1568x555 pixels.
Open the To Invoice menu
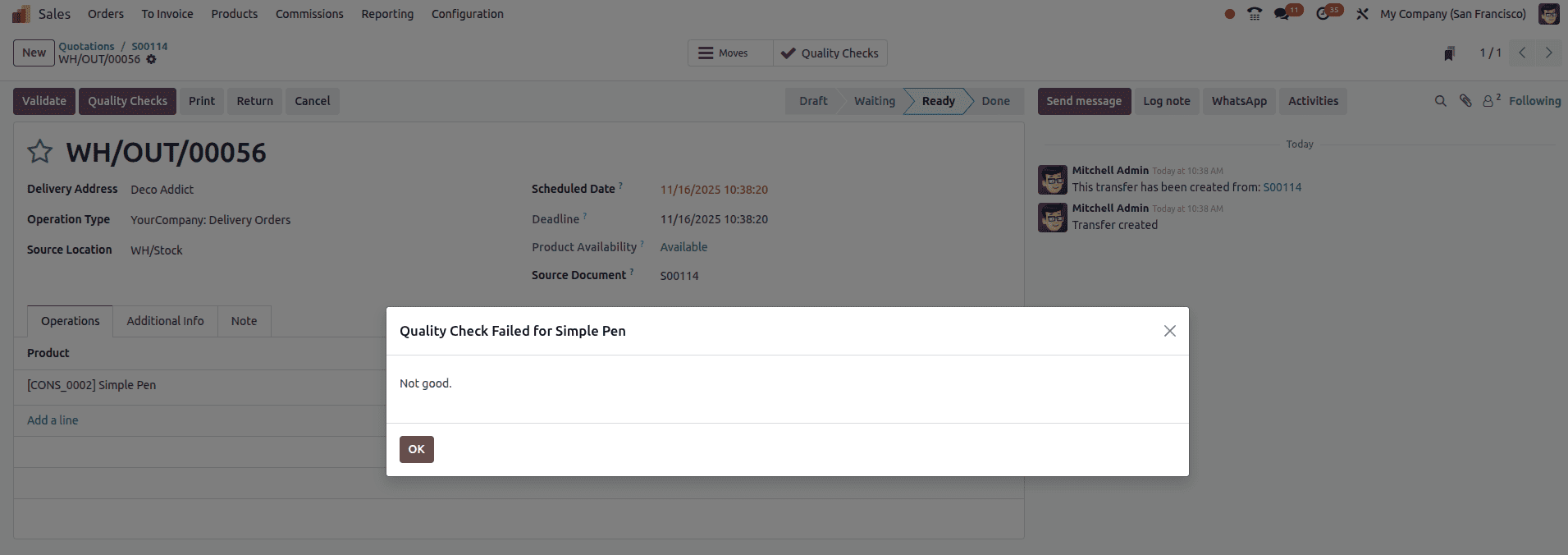(167, 14)
